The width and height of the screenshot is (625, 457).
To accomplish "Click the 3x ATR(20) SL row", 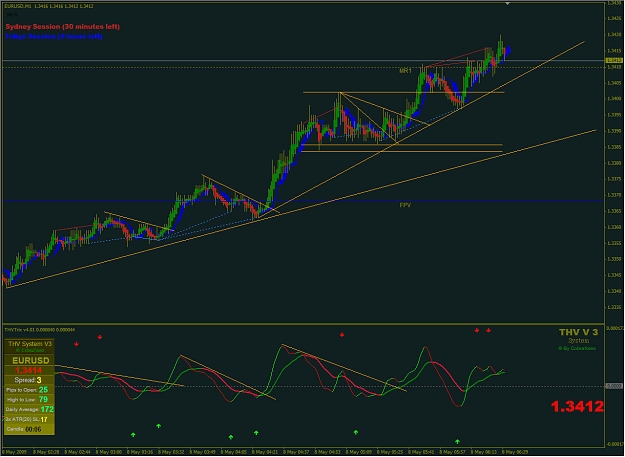I will pos(29,419).
